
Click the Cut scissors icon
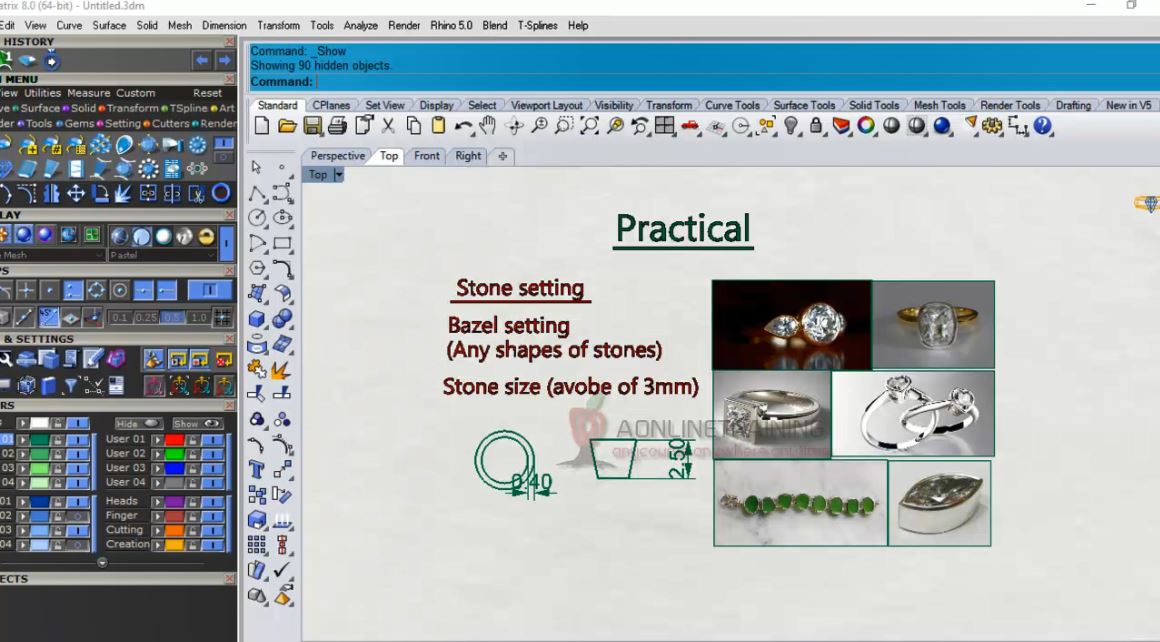(388, 126)
